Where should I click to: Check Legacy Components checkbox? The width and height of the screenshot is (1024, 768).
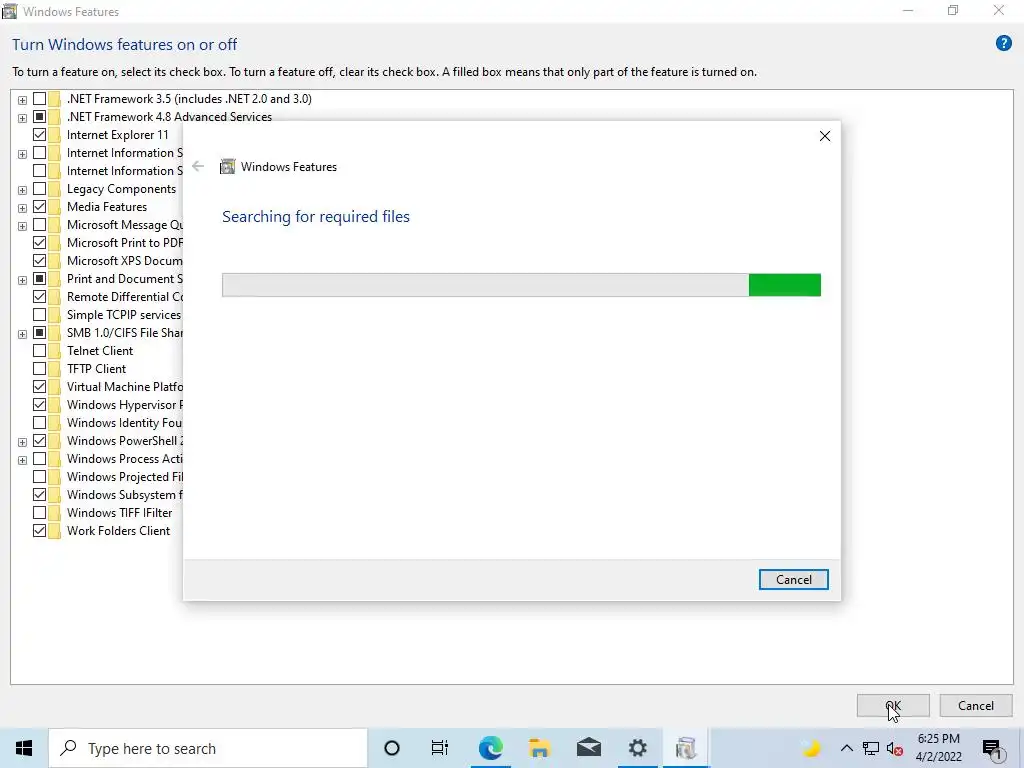pos(39,189)
